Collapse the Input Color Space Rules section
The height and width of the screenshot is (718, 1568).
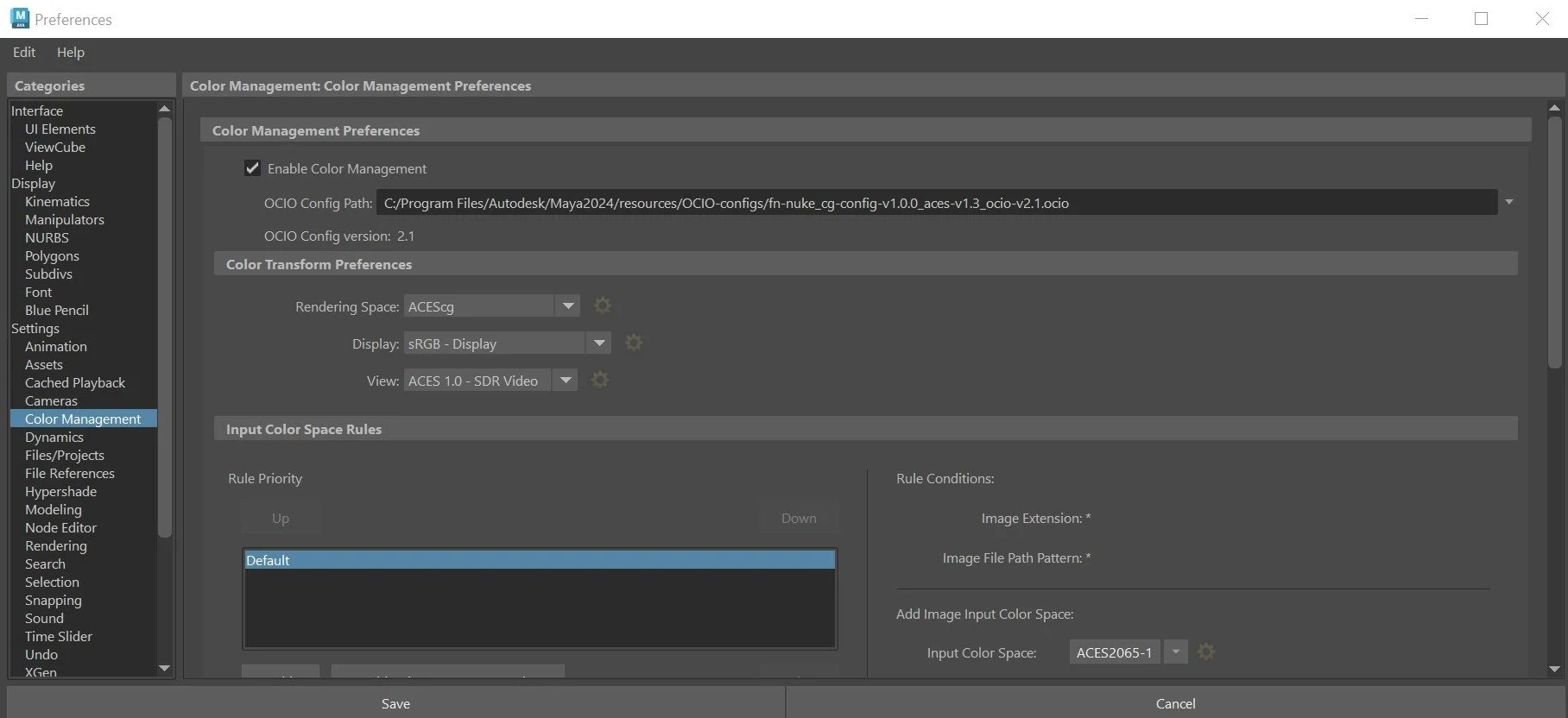pyautogui.click(x=866, y=429)
